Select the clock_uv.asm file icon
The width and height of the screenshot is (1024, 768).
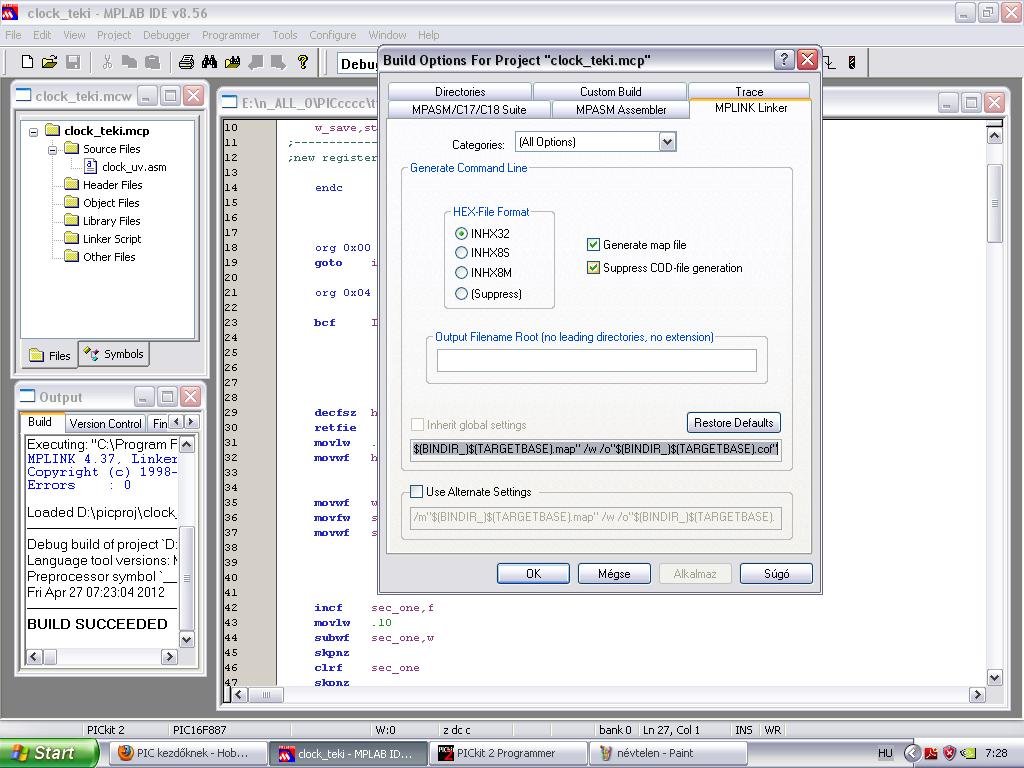point(91,167)
